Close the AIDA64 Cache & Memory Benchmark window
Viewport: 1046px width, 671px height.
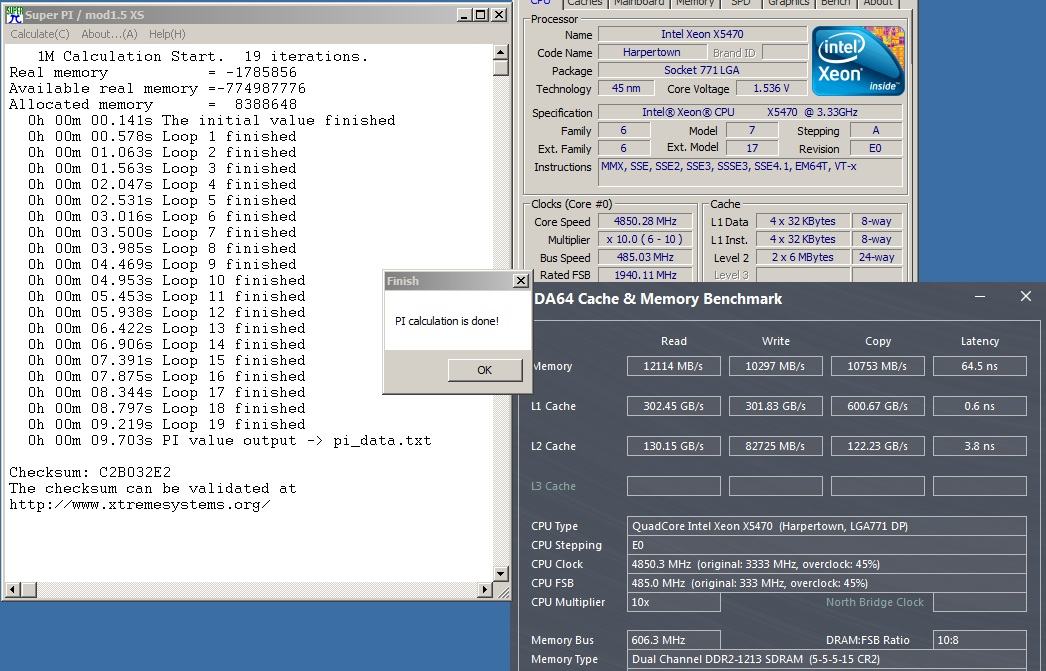pyautogui.click(x=1026, y=296)
